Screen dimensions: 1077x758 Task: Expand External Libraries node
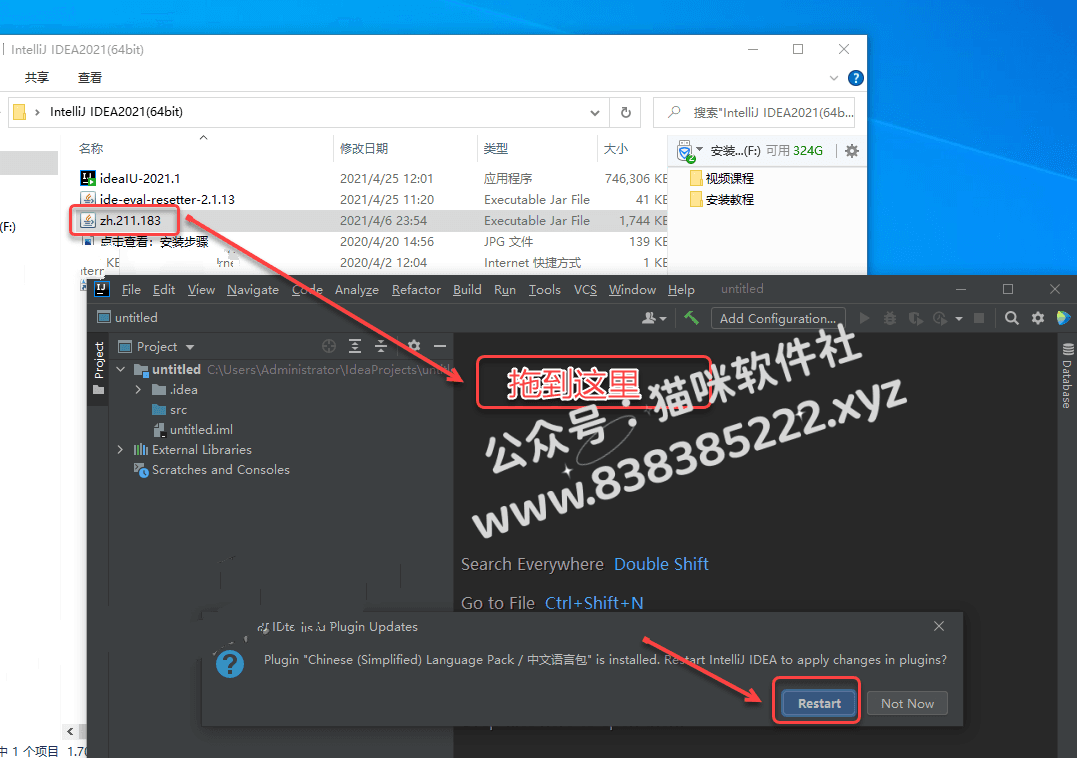[x=120, y=450]
